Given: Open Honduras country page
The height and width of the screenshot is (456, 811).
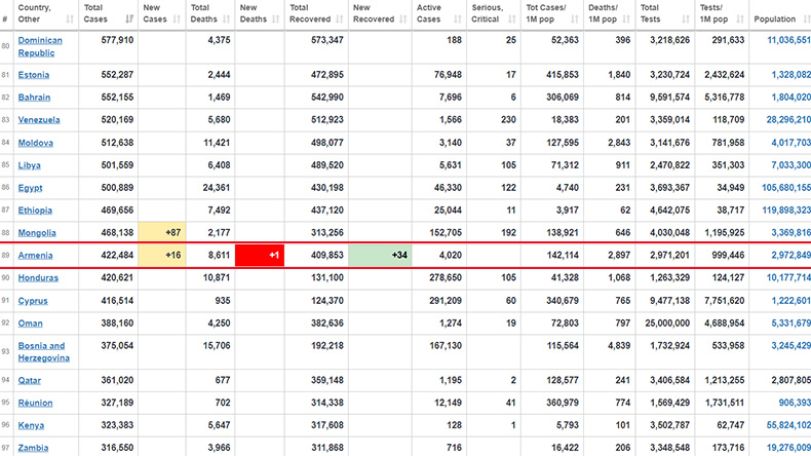Looking at the screenshot, I should pos(38,278).
